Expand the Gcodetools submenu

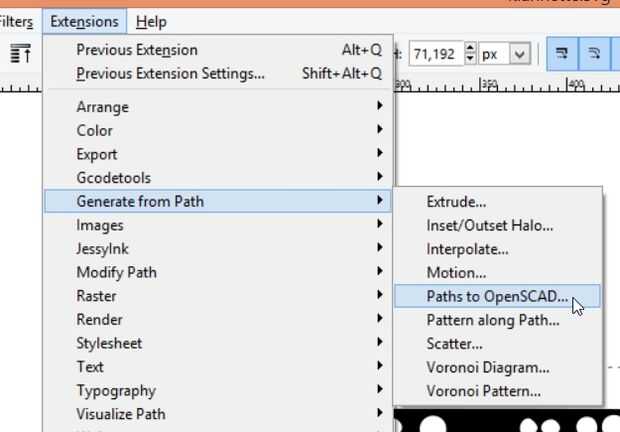[113, 178]
